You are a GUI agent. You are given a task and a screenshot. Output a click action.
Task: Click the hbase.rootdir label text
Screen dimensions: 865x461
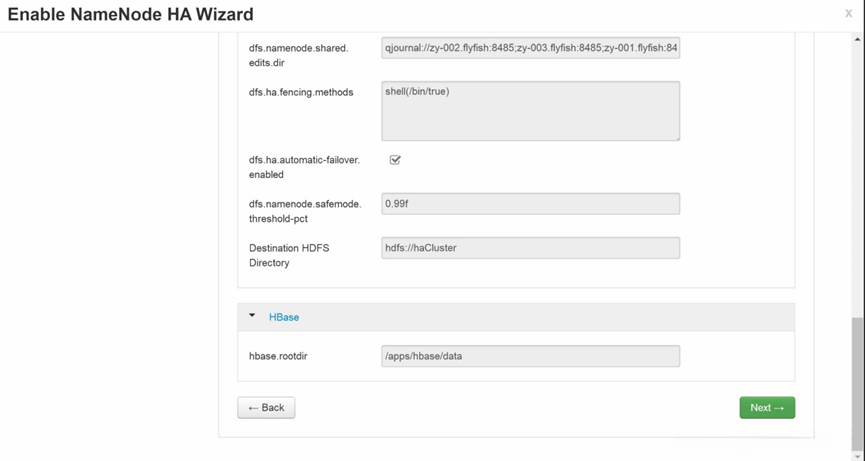(278, 356)
